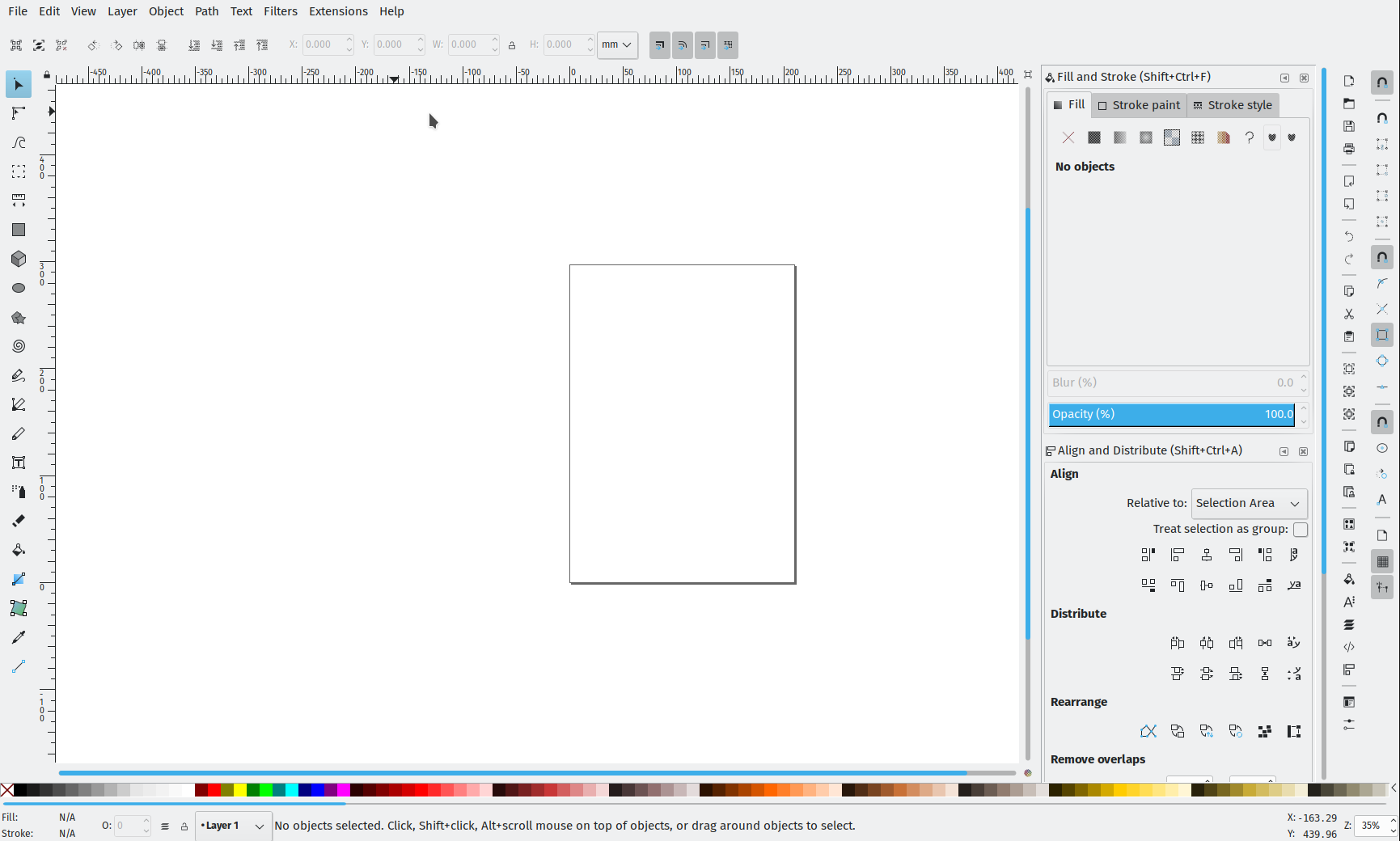
Task: Switch to the Stroke style tab
Action: (1233, 105)
